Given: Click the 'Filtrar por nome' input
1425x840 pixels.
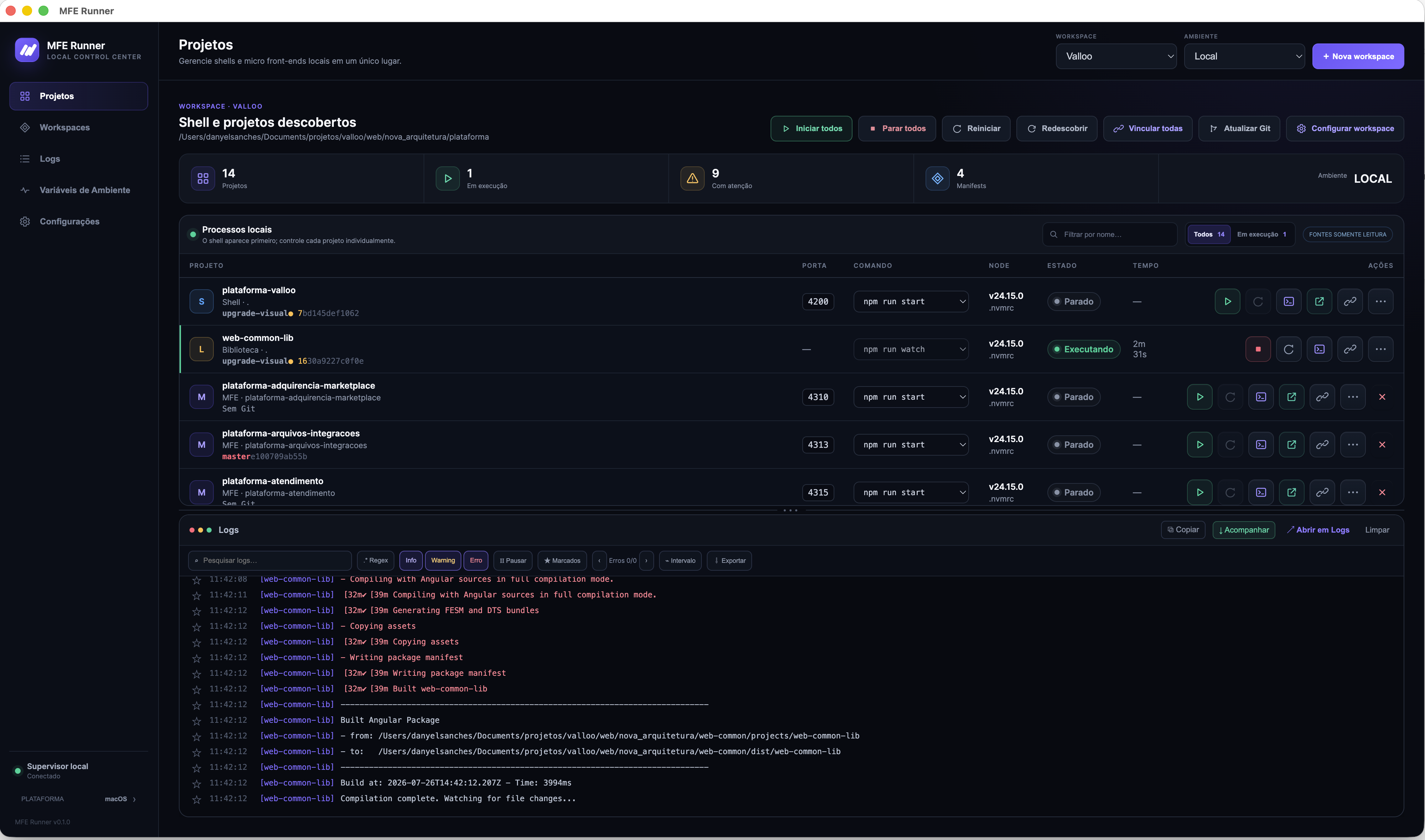Looking at the screenshot, I should click(1109, 234).
